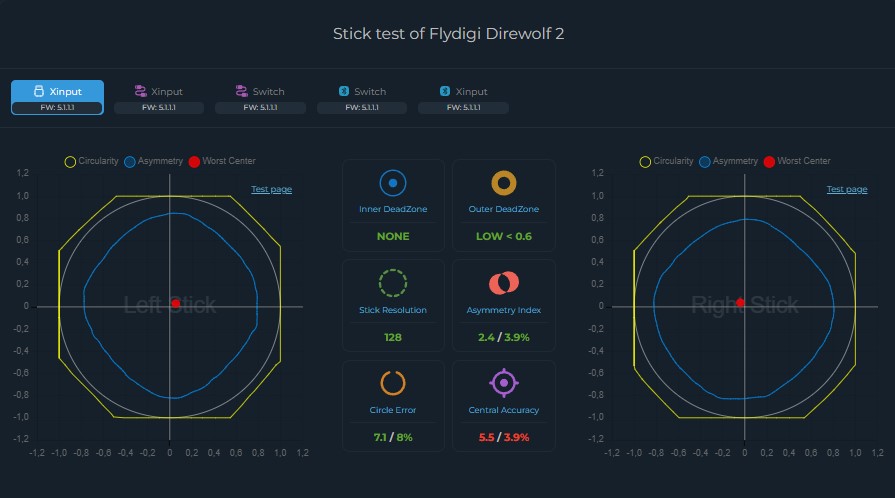Open the Right Stick Test page link
This screenshot has width=895, height=498.
click(x=847, y=189)
